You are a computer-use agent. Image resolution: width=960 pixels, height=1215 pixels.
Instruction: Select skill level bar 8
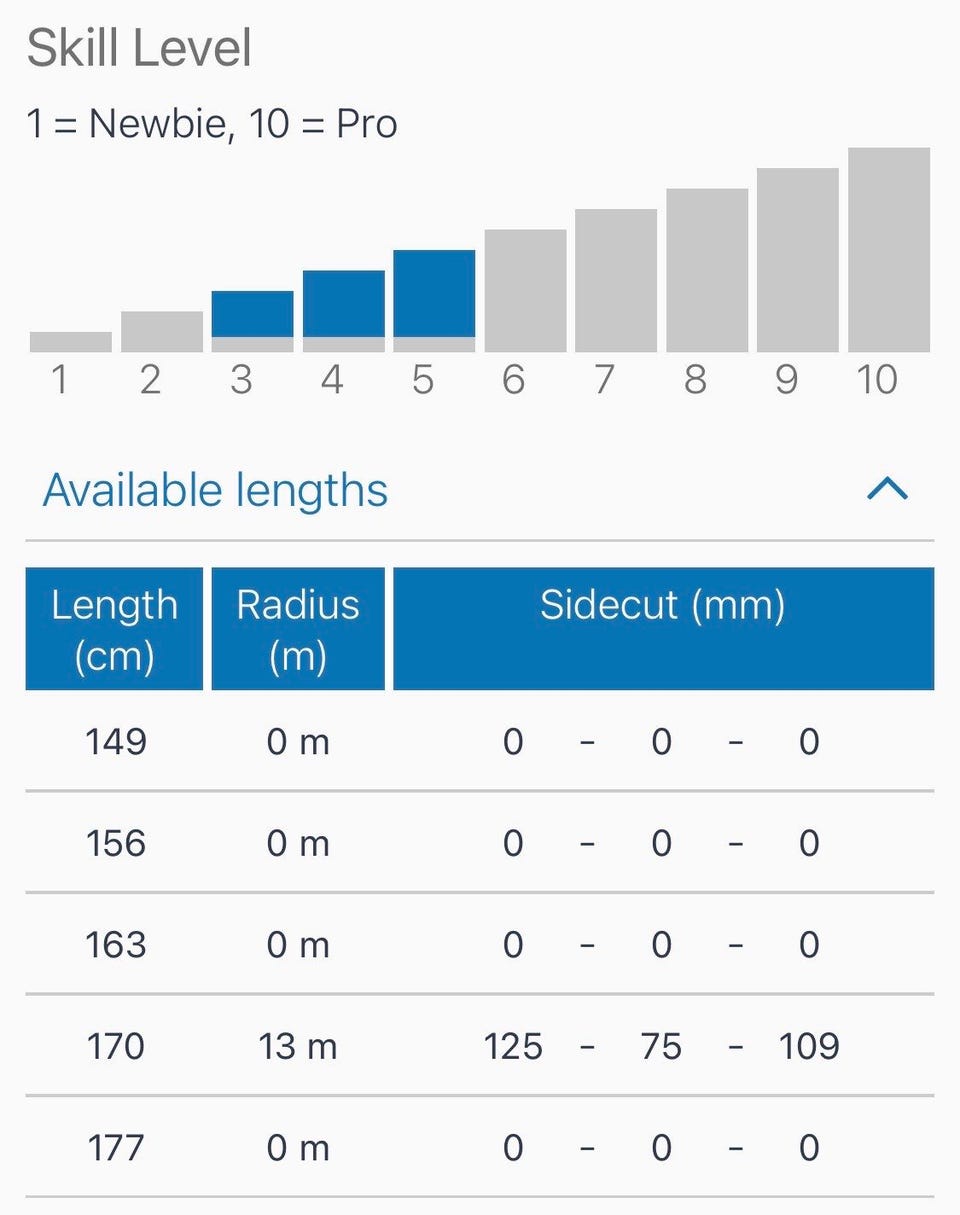tap(707, 270)
